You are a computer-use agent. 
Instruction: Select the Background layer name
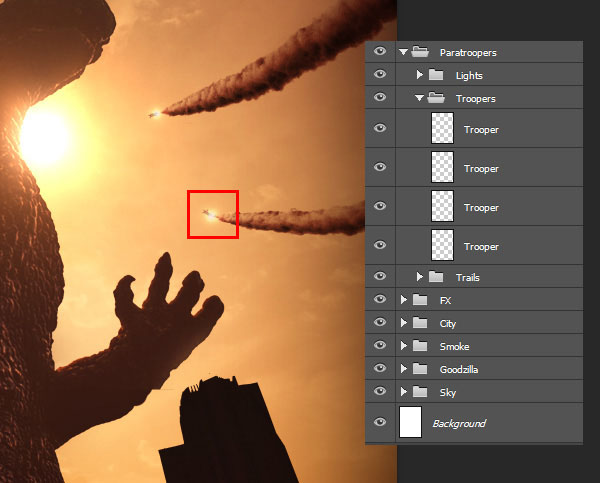(x=459, y=424)
